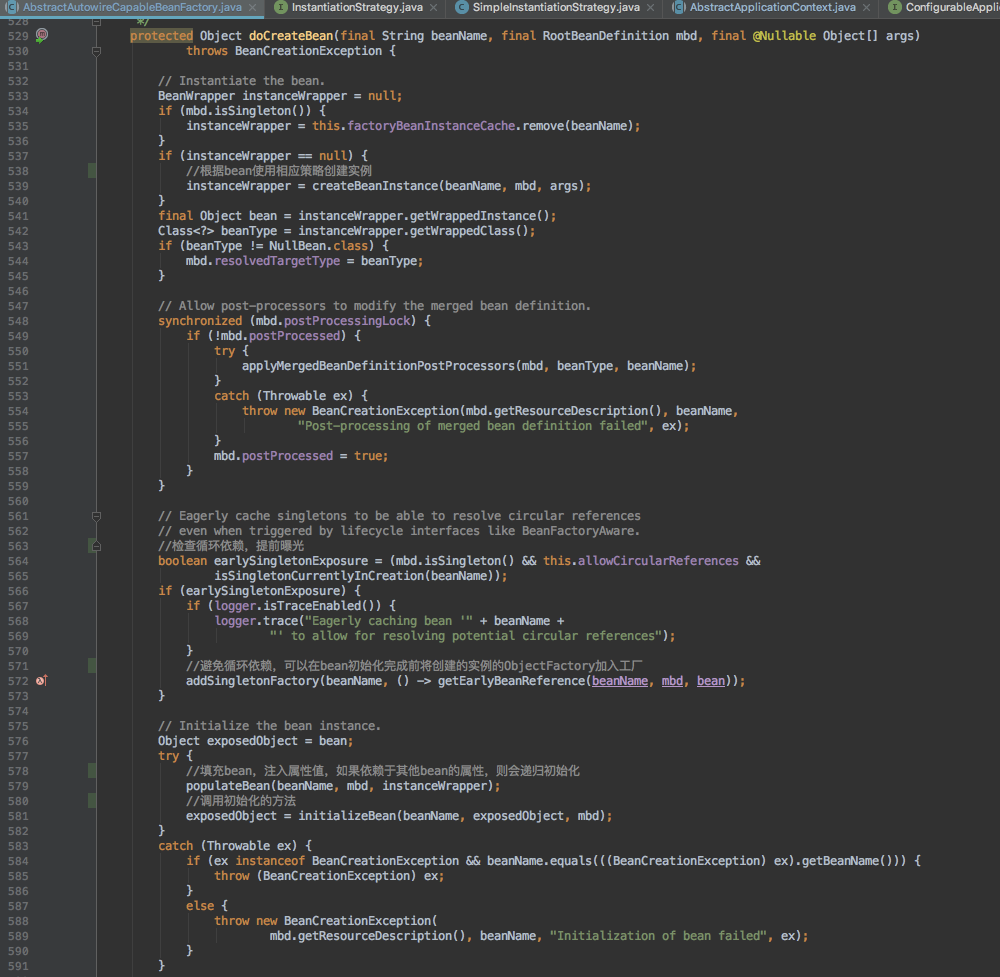Viewport: 1000px width, 977px height.
Task: Close the InstantiationStrategy.java tab
Action: (433, 8)
